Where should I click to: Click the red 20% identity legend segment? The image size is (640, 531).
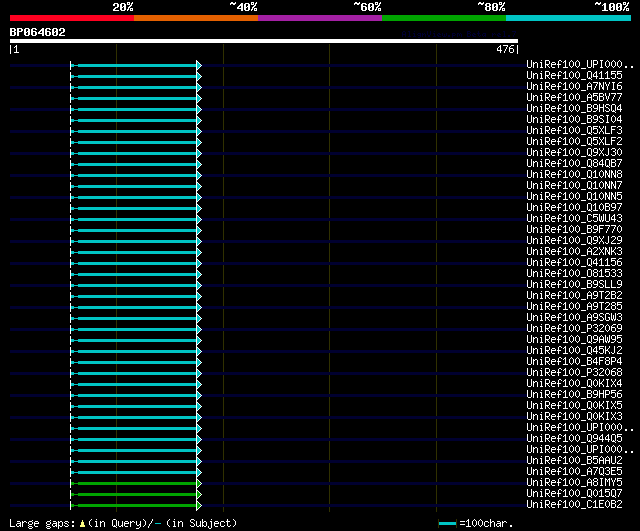point(72,18)
